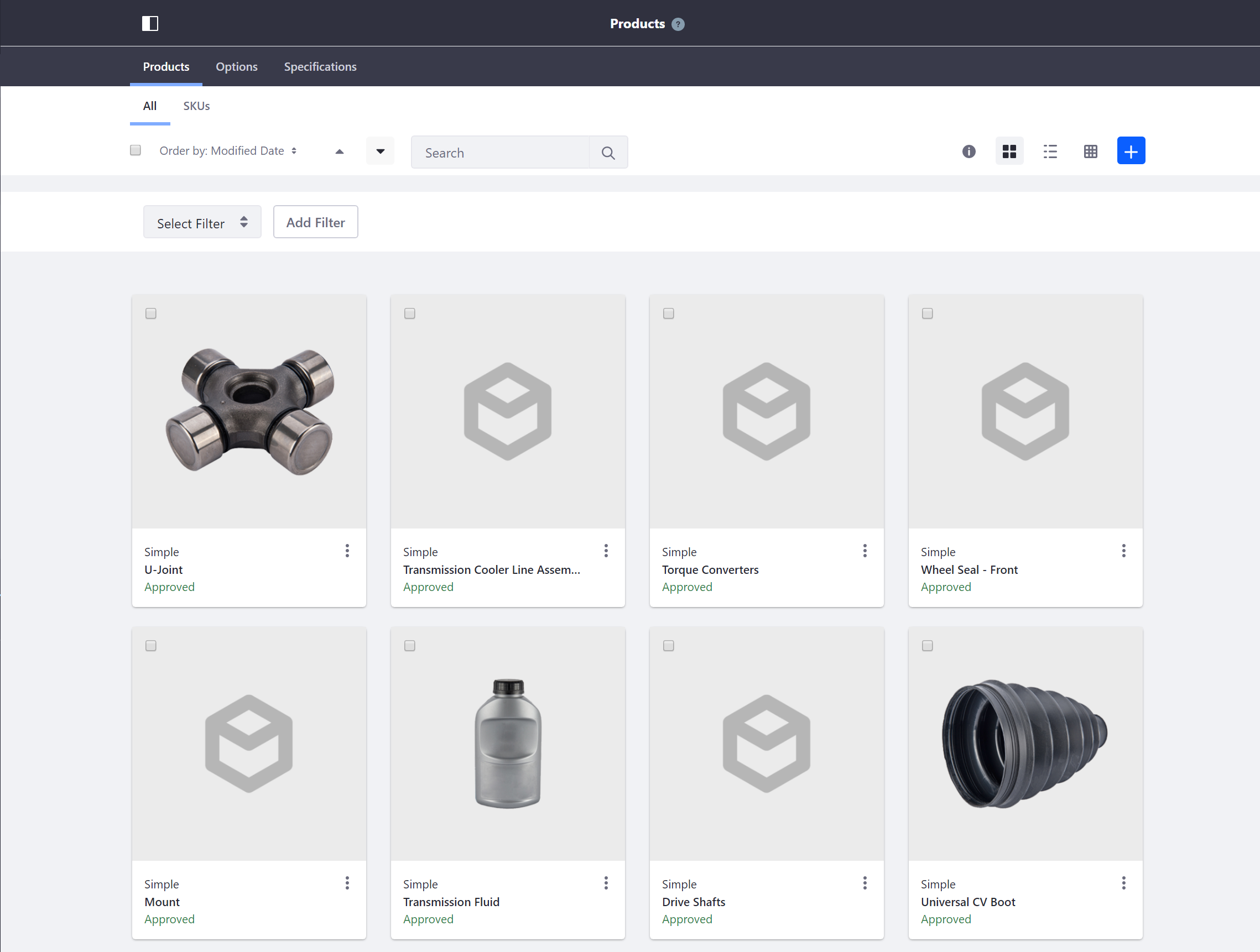Switch to list view layout
The width and height of the screenshot is (1260, 952).
pyautogui.click(x=1050, y=152)
